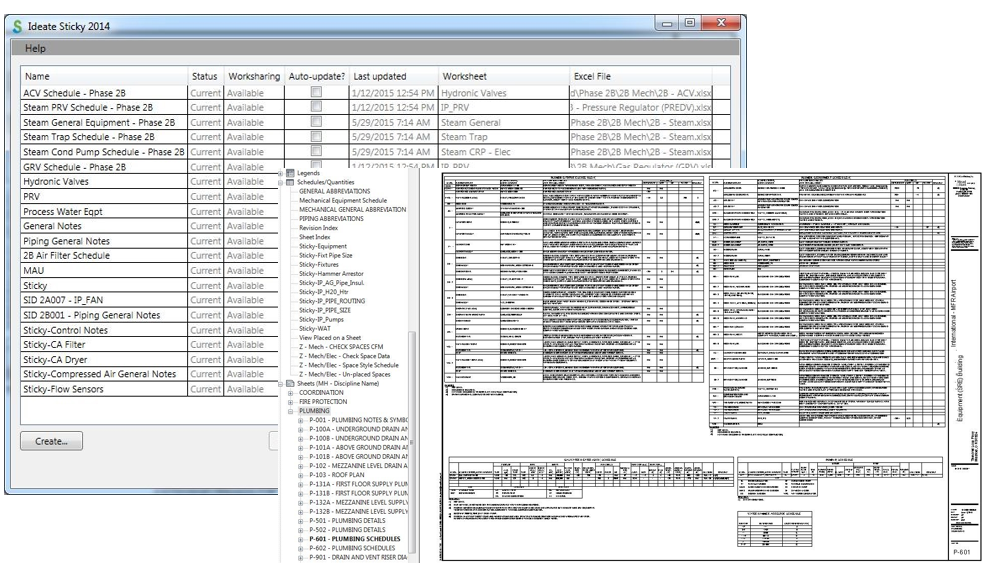Sort by the Last updated column header

click(x=393, y=76)
